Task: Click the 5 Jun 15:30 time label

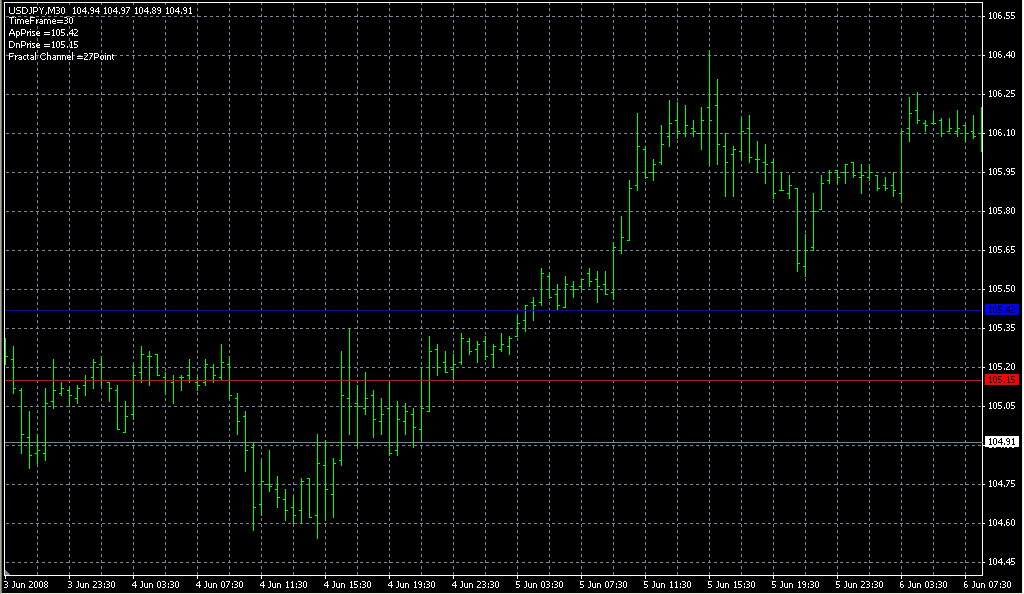Action: tap(733, 584)
